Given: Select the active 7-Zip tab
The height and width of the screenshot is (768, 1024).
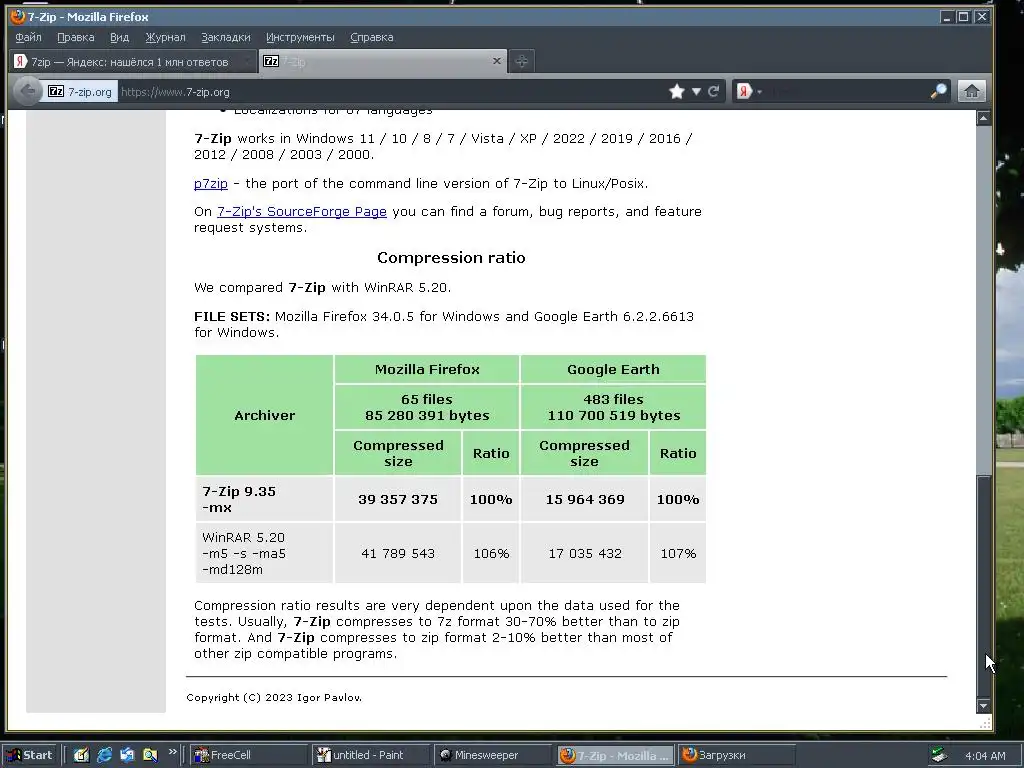Looking at the screenshot, I should click(383, 61).
